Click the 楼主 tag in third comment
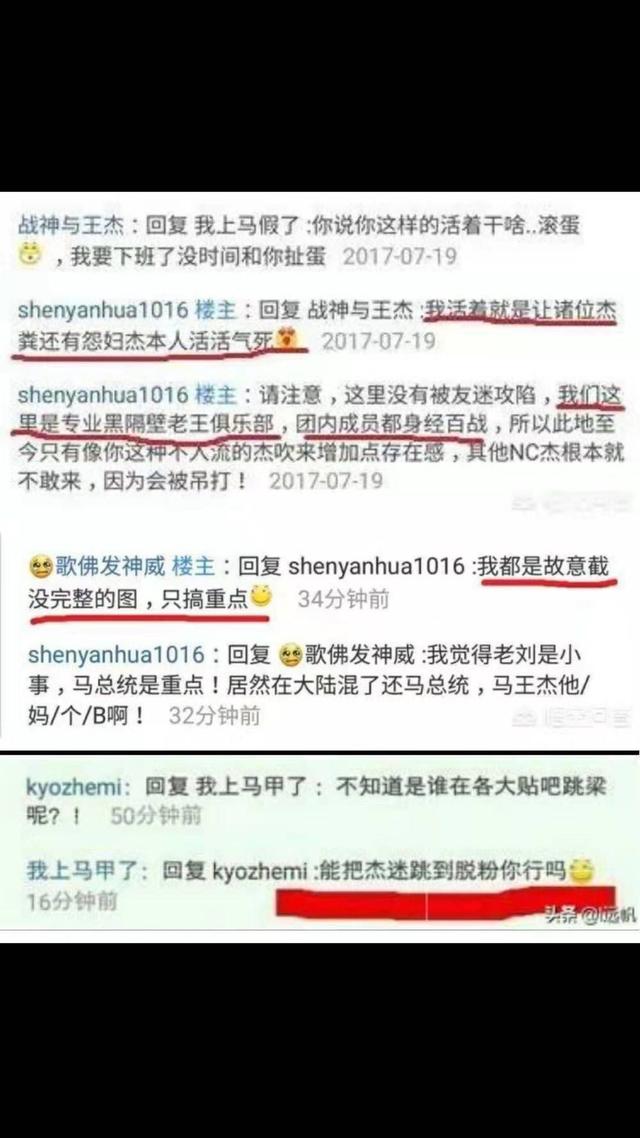The height and width of the screenshot is (1138, 640). (x=216, y=395)
